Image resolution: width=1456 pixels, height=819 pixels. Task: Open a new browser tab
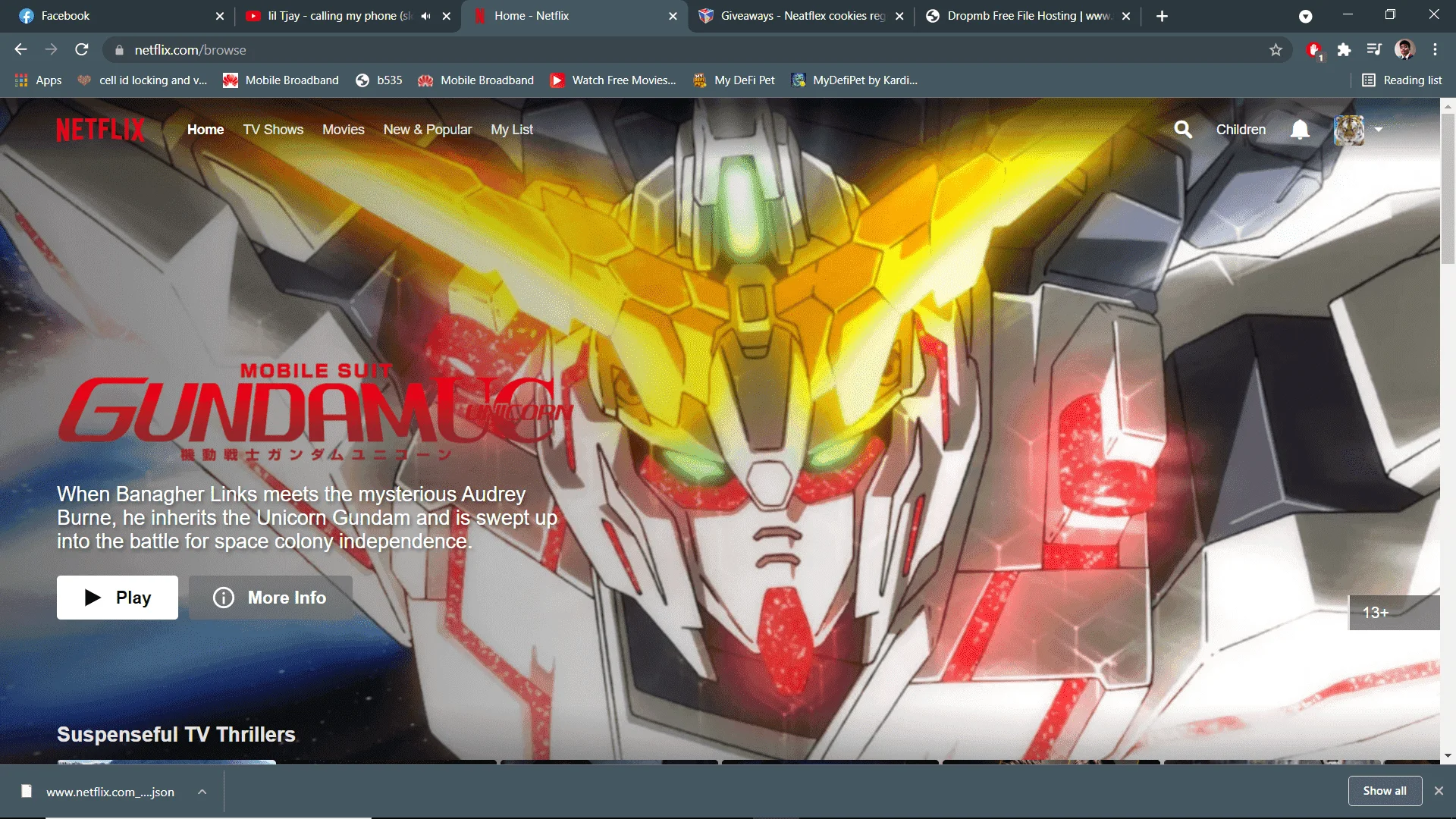[1162, 16]
